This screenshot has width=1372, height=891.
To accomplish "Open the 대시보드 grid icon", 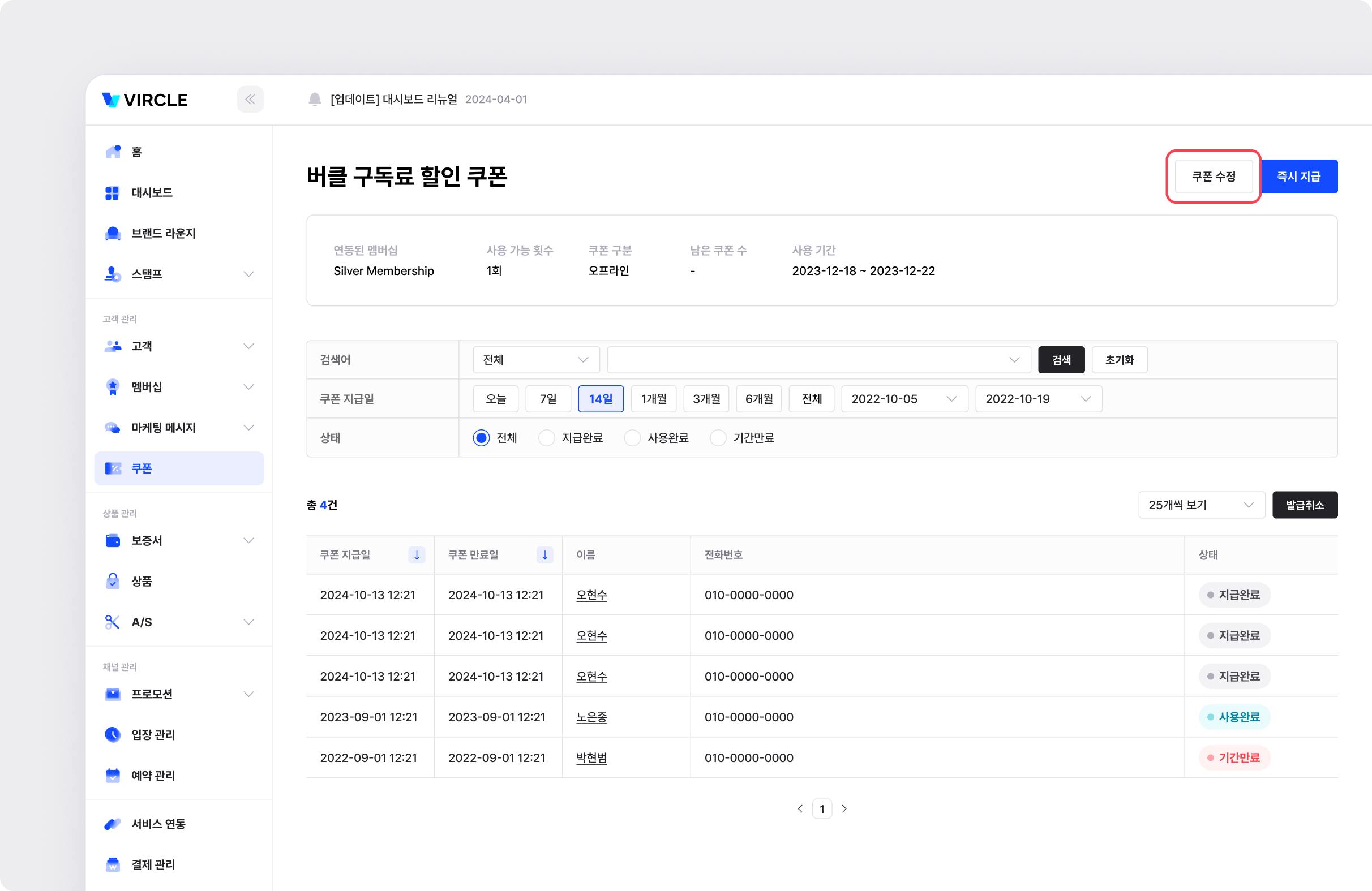I will [113, 192].
